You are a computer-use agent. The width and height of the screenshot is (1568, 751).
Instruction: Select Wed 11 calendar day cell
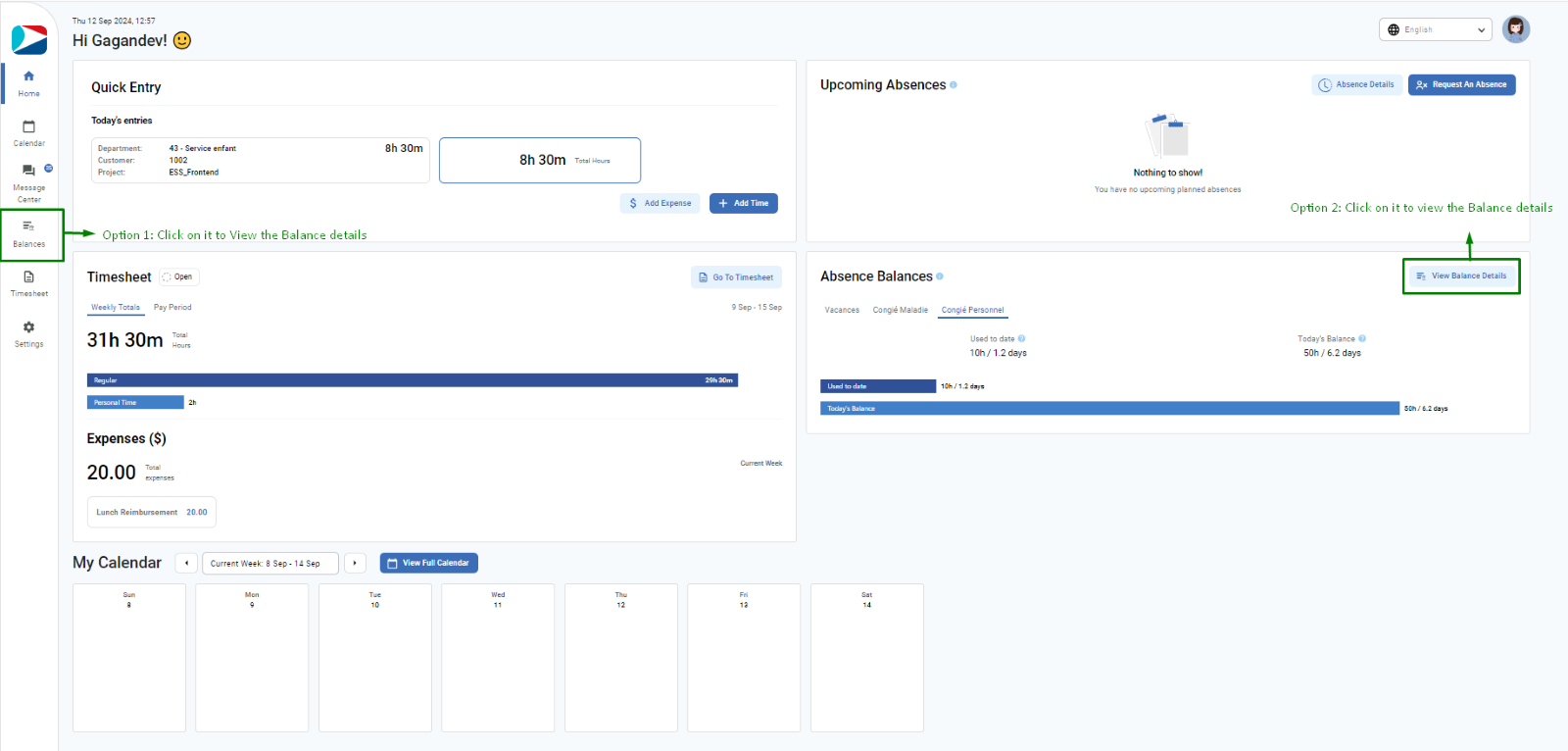point(498,658)
